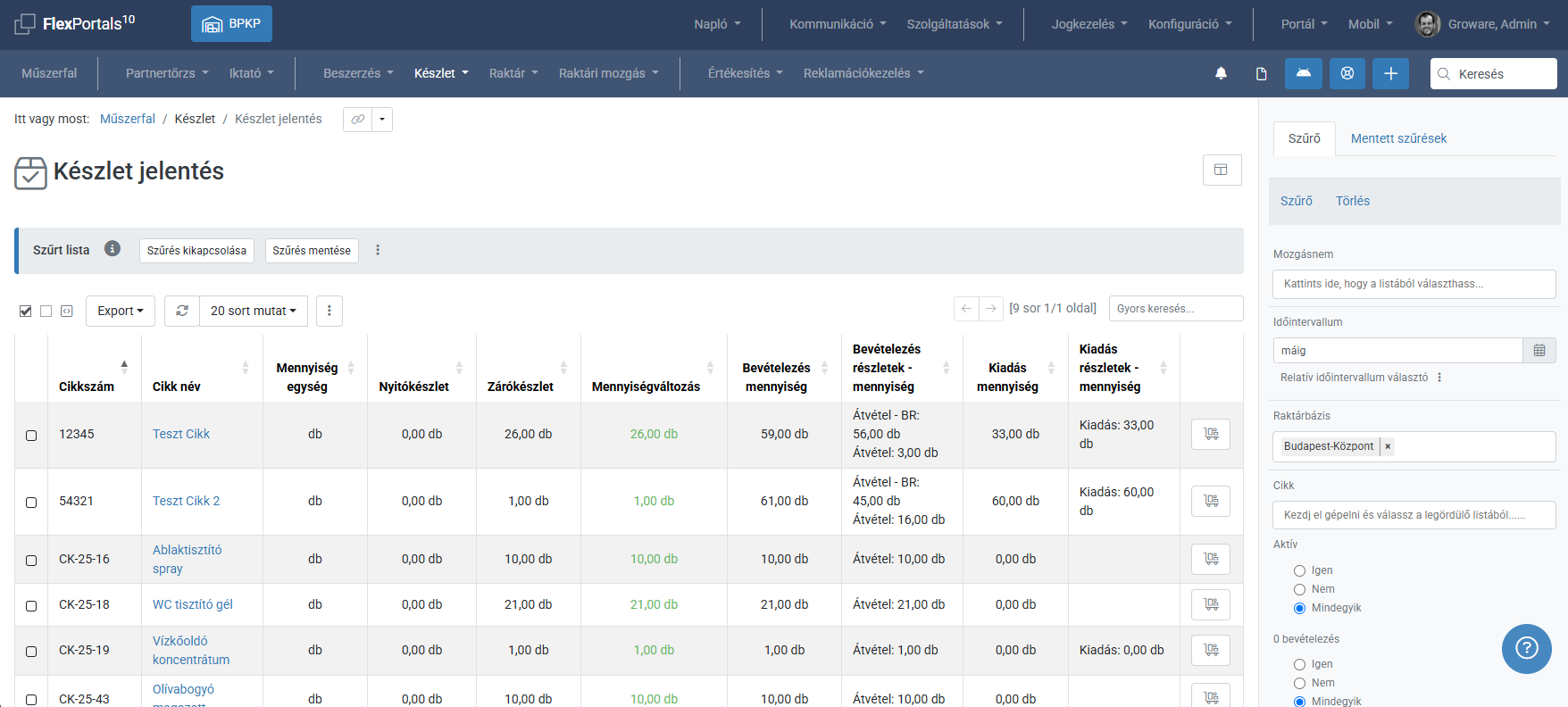Expand the Raktári mozgás menu
The width and height of the screenshot is (1568, 707).
click(x=609, y=73)
